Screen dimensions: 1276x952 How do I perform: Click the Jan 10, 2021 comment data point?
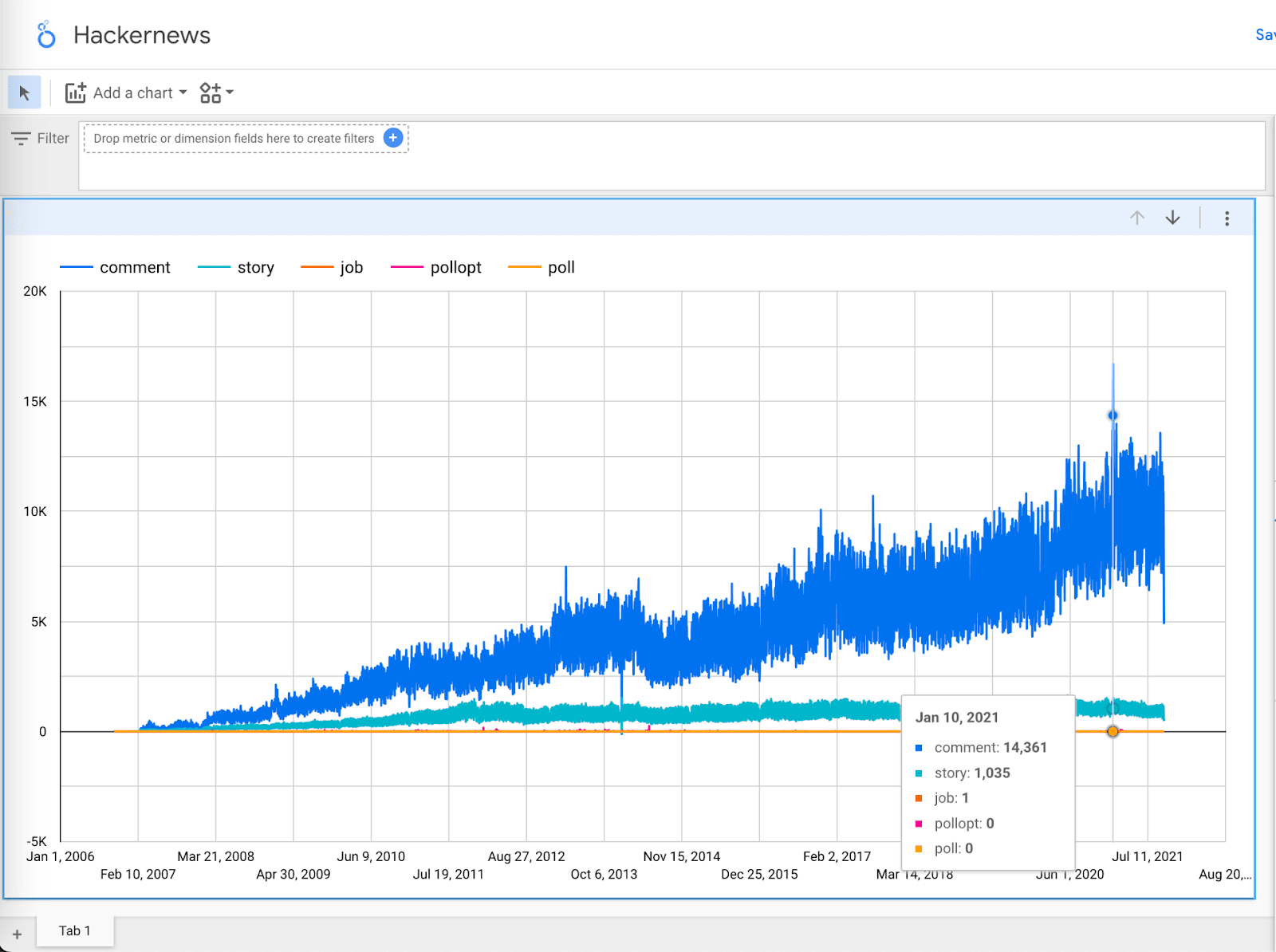pos(1113,415)
